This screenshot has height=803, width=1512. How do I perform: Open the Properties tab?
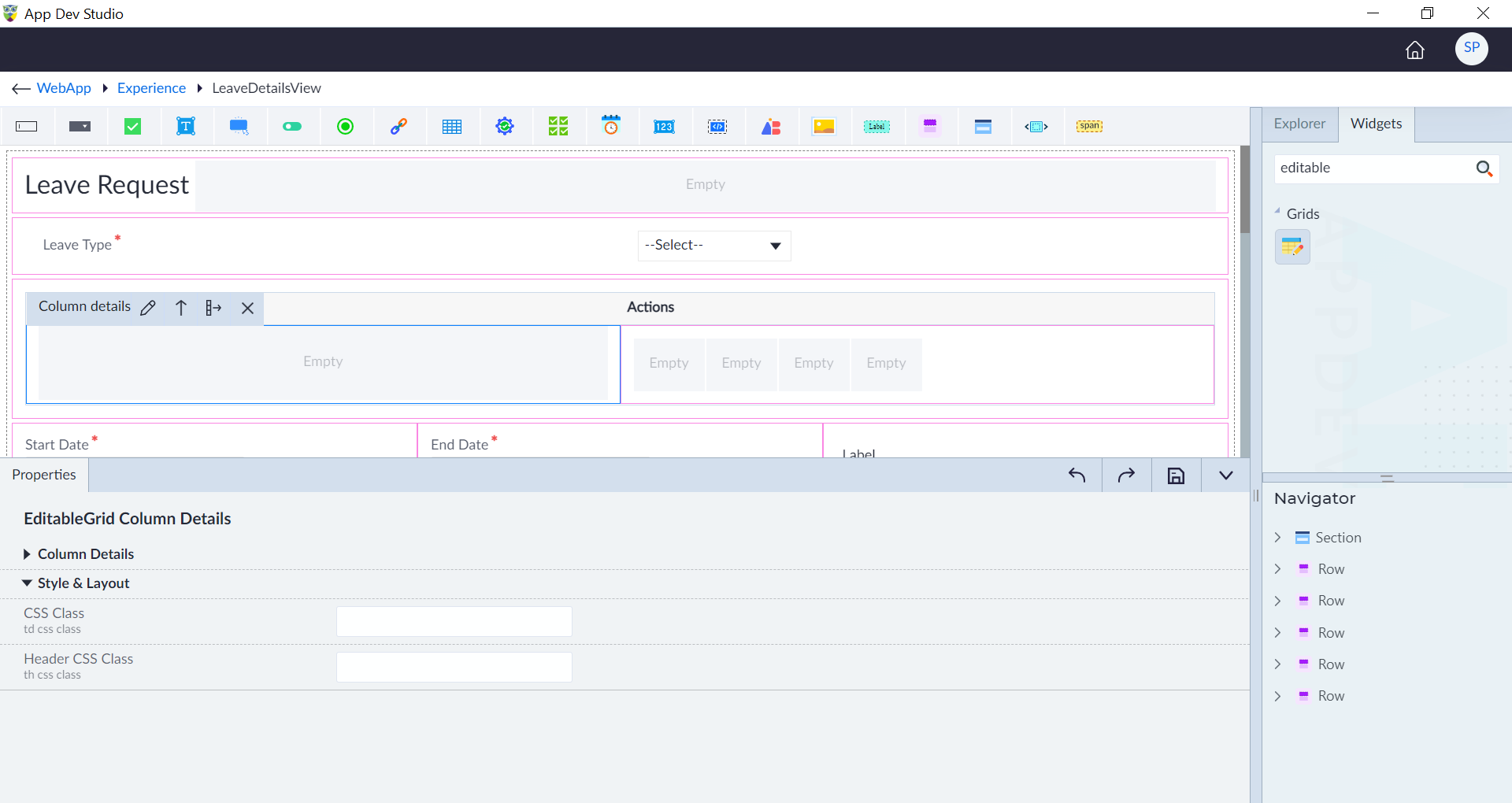(44, 475)
